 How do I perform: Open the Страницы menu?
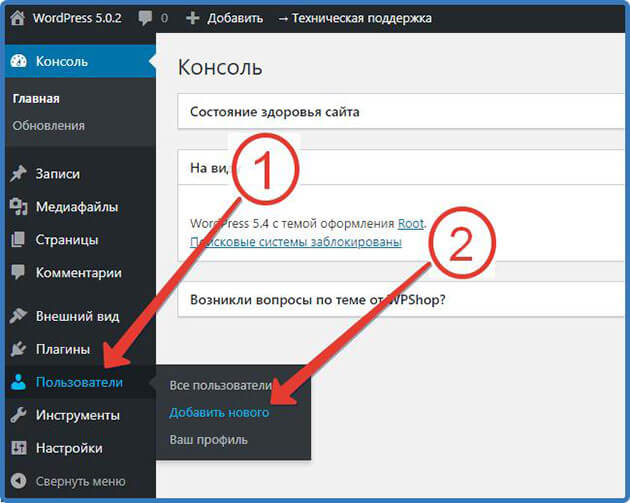tap(80, 239)
